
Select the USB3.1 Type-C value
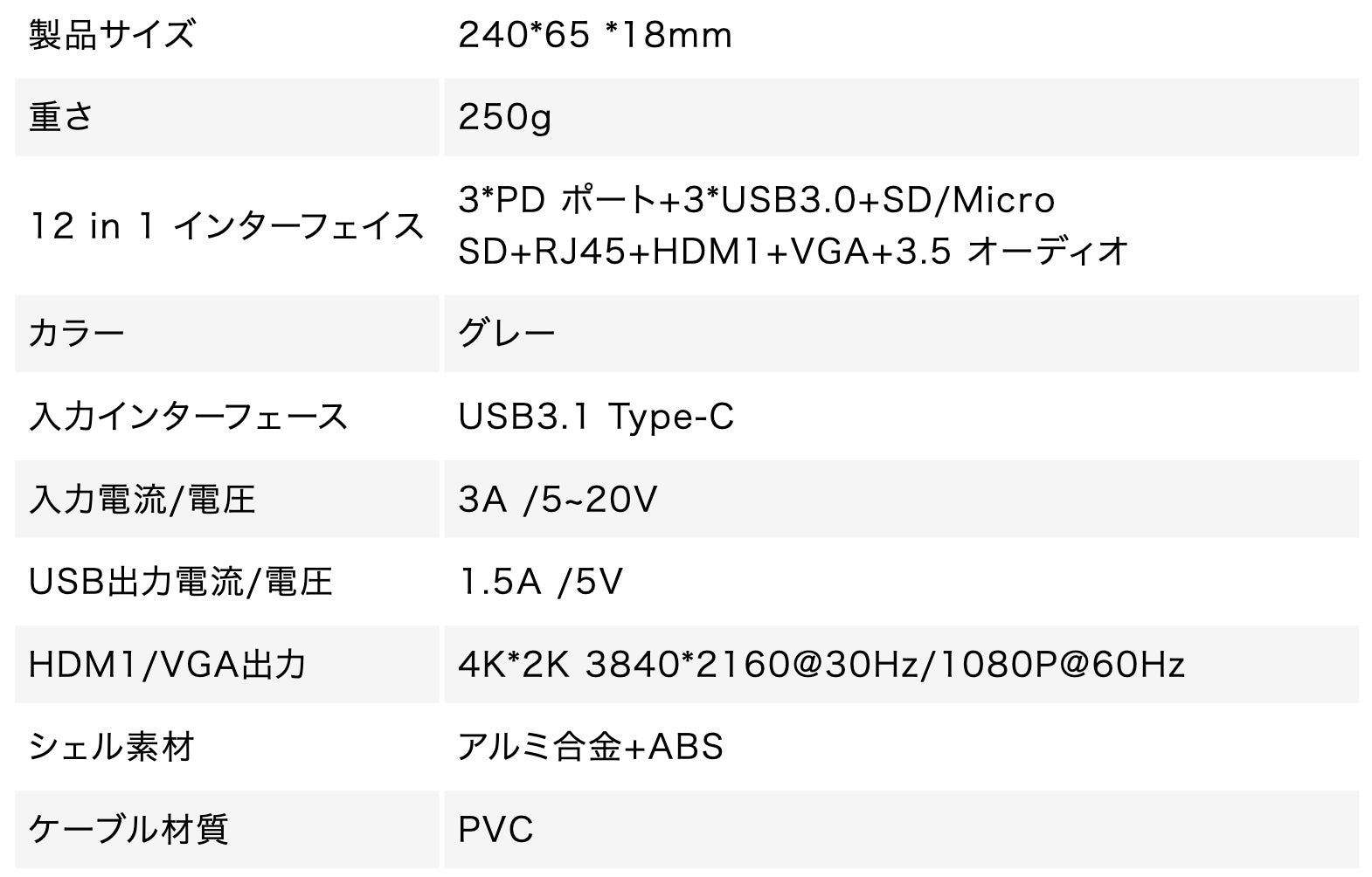click(x=596, y=417)
